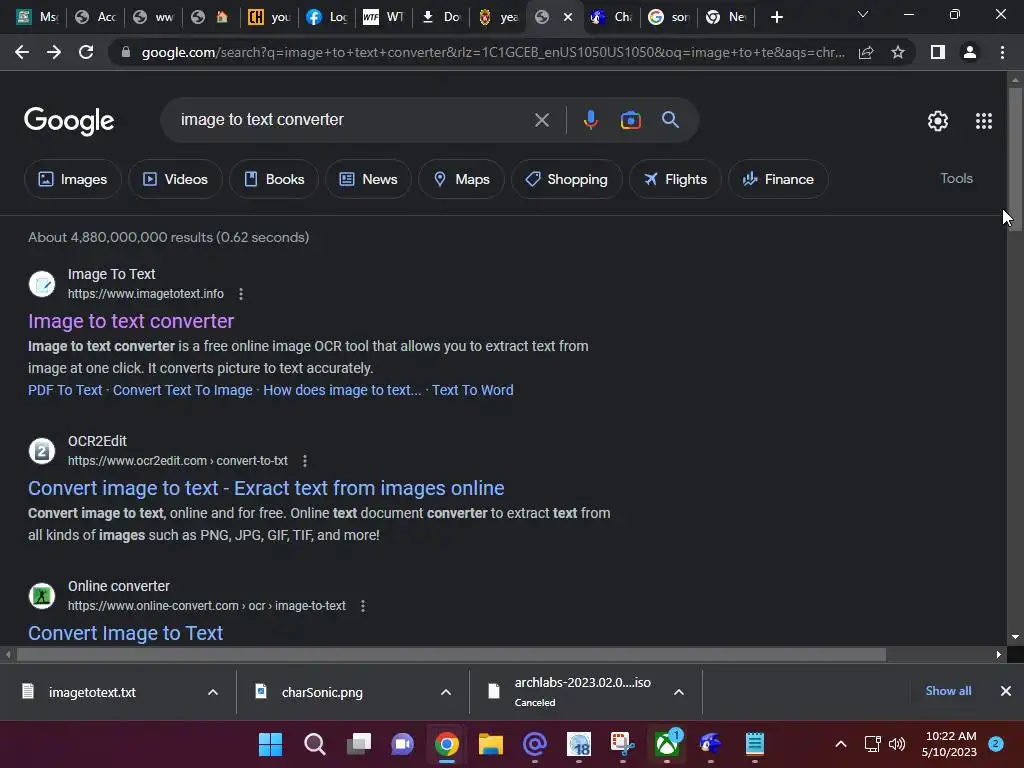Expand archlabs iso download options
This screenshot has width=1024, height=768.
pyautogui.click(x=679, y=692)
